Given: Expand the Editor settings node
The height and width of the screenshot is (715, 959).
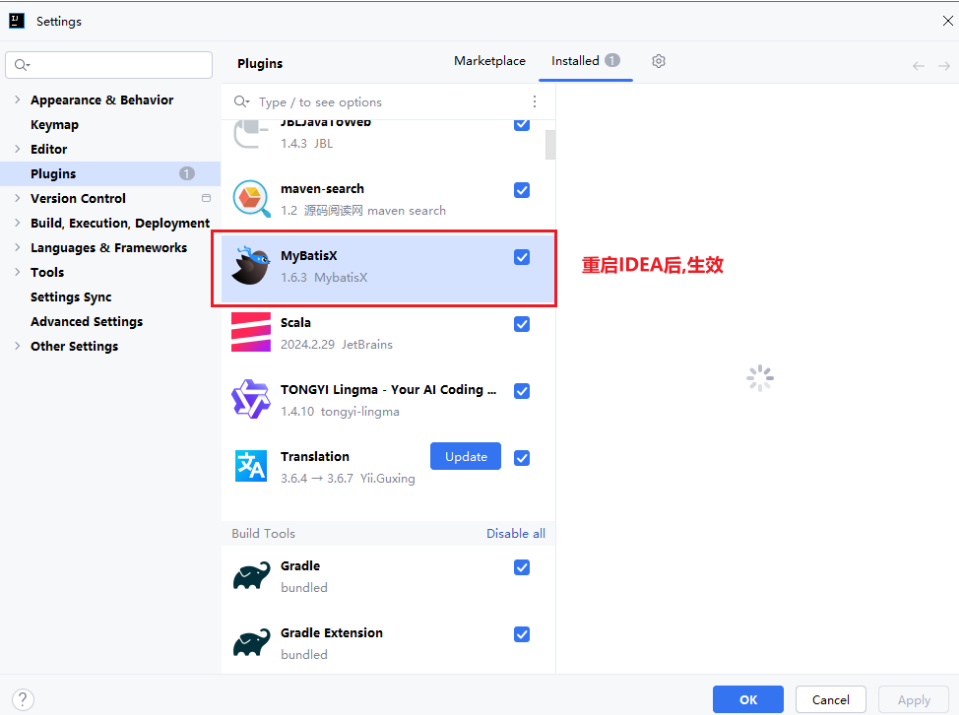Looking at the screenshot, I should [17, 149].
